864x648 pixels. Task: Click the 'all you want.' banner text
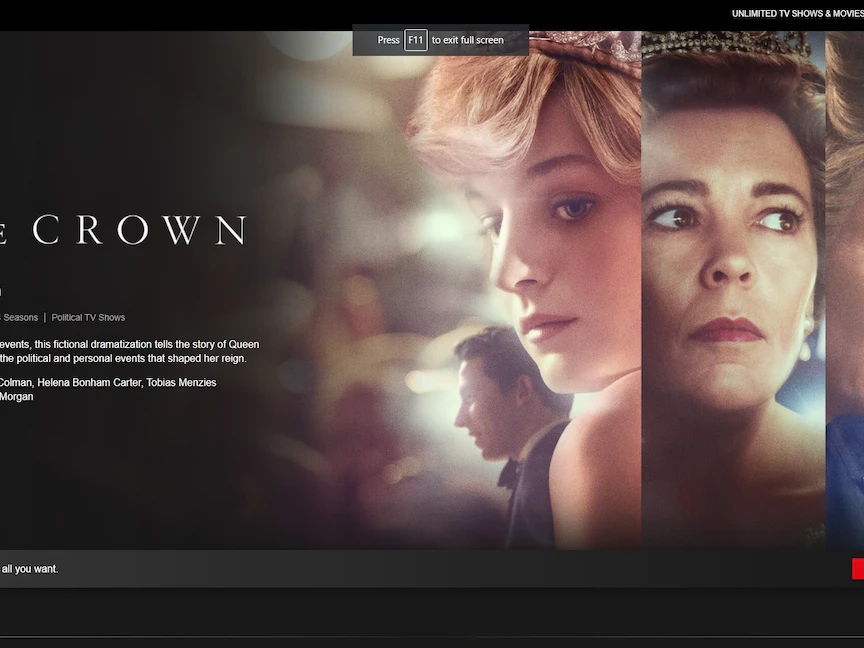(x=30, y=569)
